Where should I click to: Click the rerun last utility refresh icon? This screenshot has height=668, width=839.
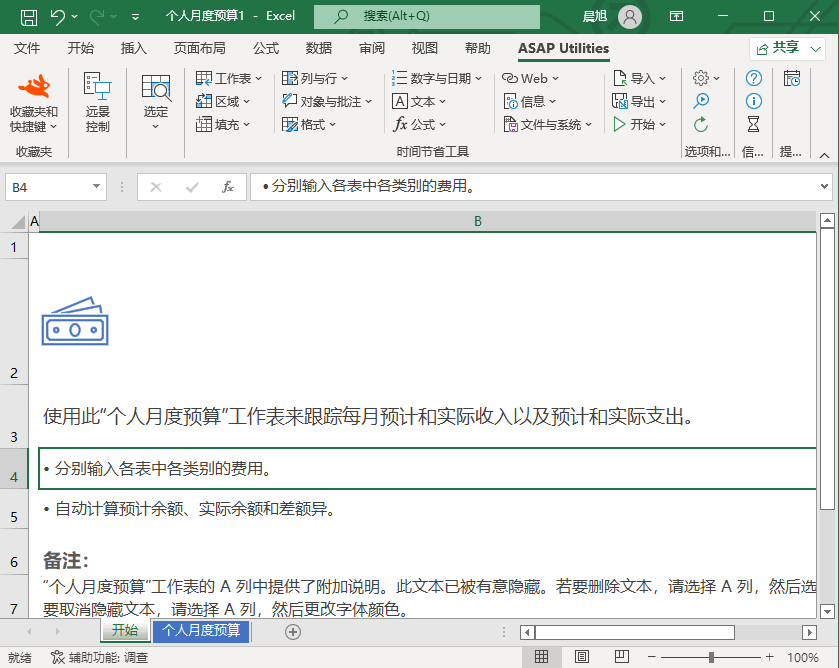701,125
